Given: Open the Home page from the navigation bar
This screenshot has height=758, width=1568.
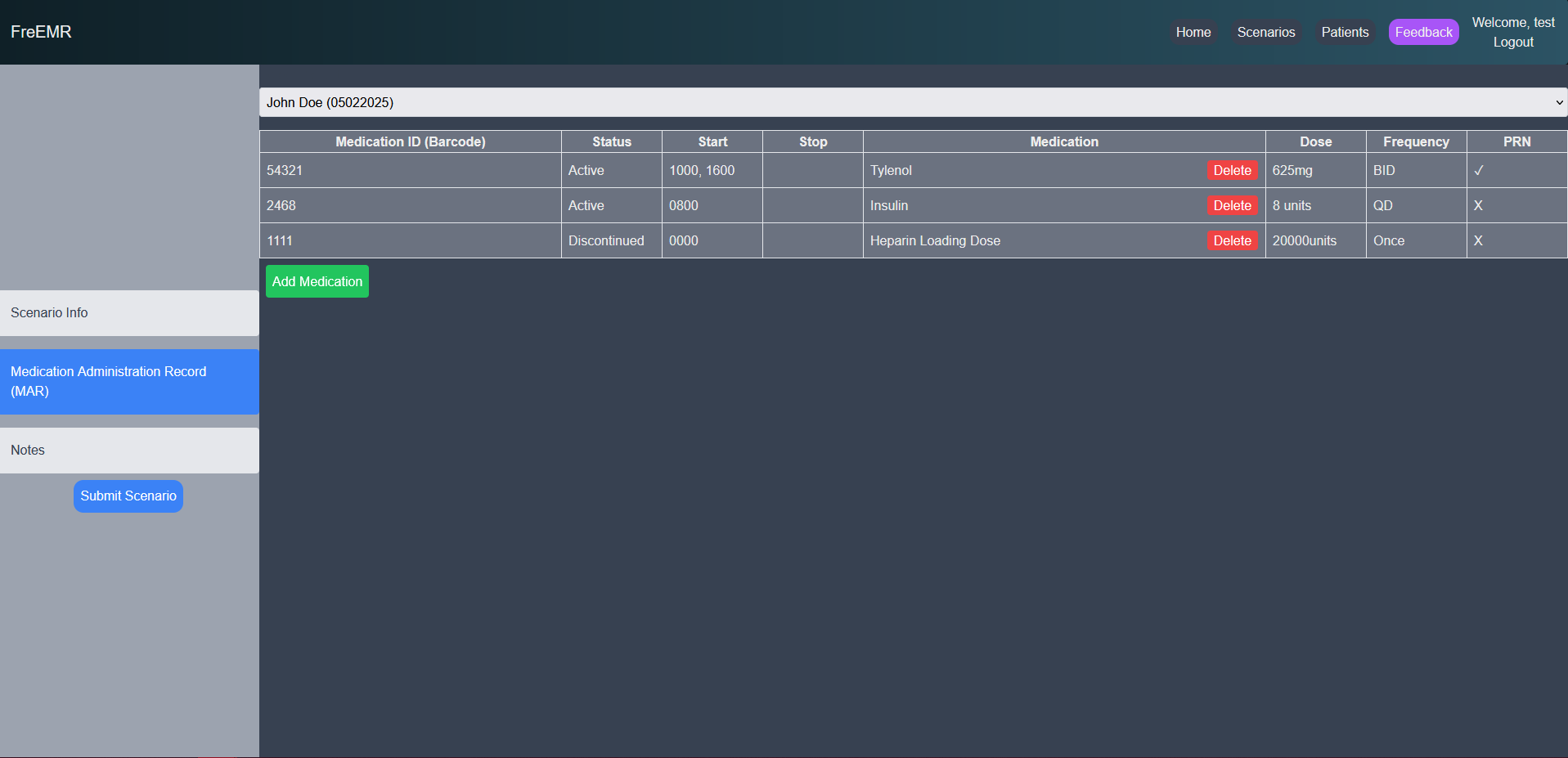Looking at the screenshot, I should pos(1193,32).
